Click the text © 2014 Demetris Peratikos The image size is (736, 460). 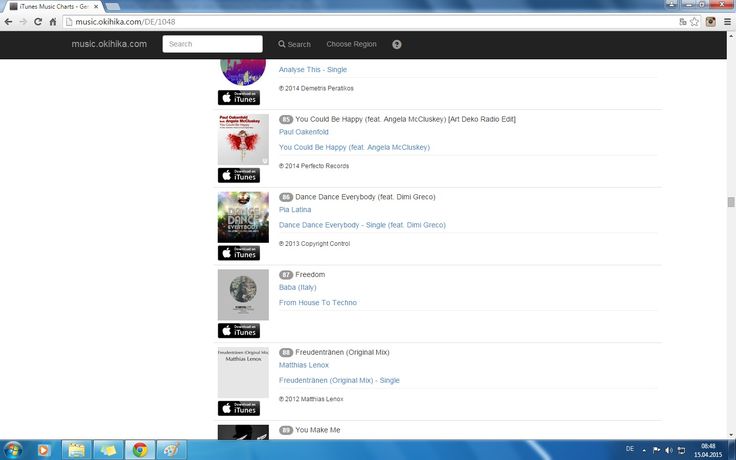click(x=316, y=88)
